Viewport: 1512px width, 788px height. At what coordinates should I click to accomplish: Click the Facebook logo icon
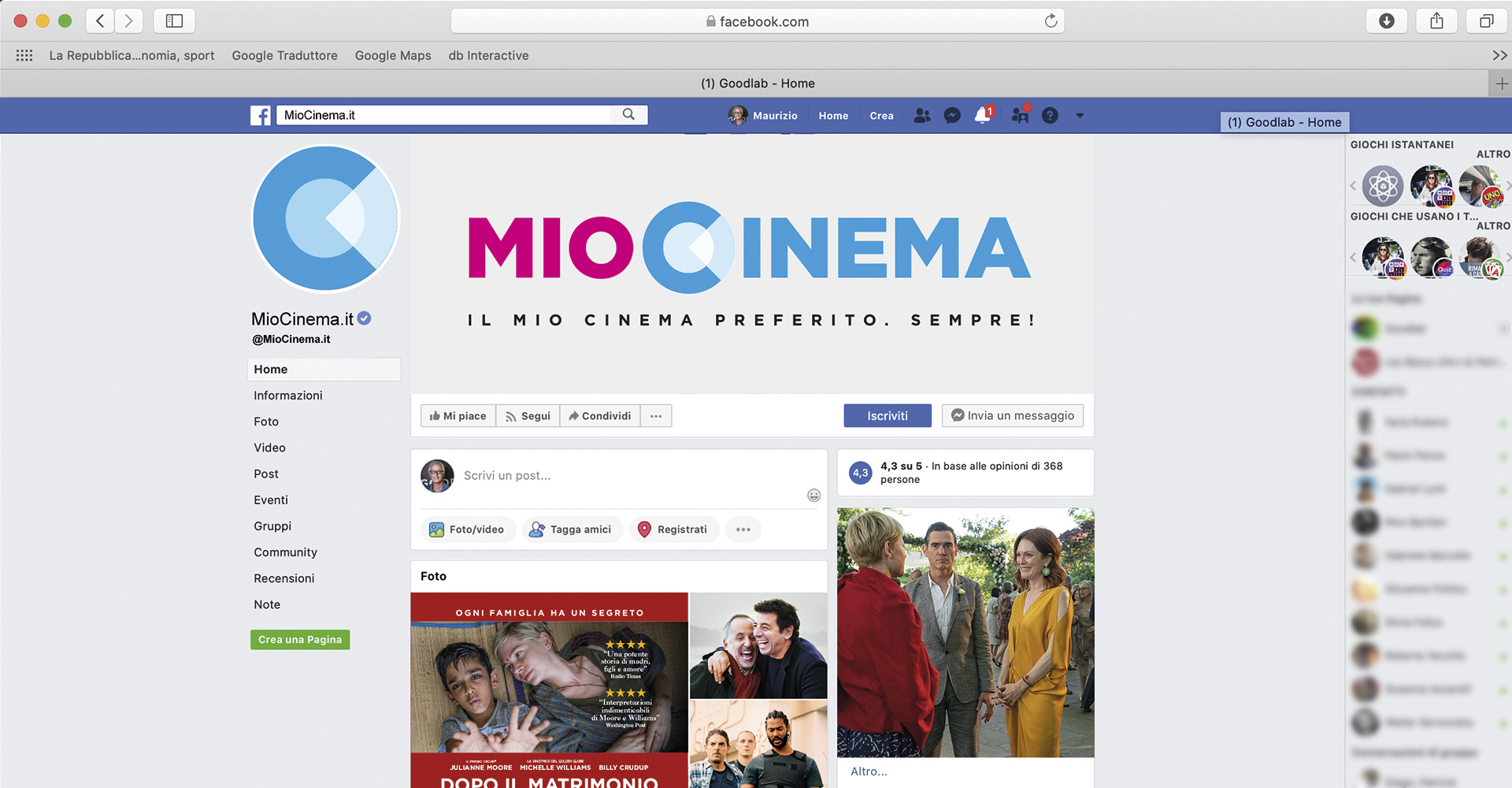261,115
